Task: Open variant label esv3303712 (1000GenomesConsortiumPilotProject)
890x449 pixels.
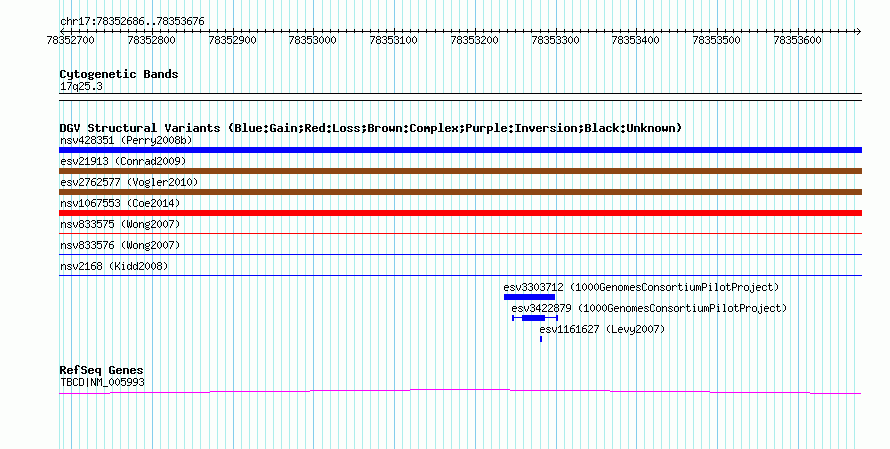Action: [641, 287]
